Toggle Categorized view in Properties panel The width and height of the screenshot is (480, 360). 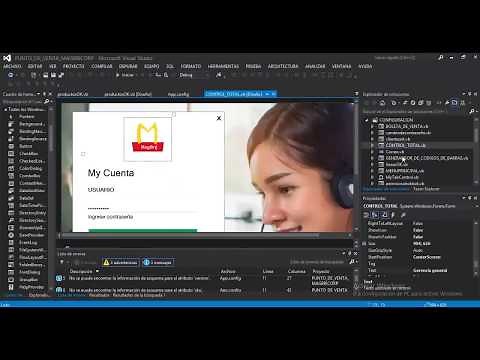[x=367, y=215]
